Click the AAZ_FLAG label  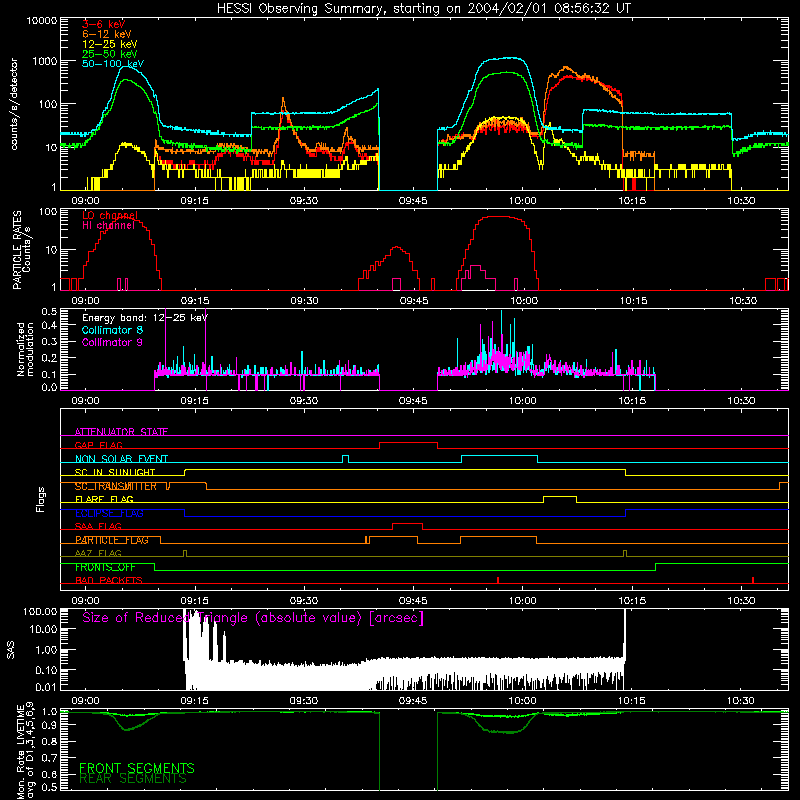tap(98, 553)
